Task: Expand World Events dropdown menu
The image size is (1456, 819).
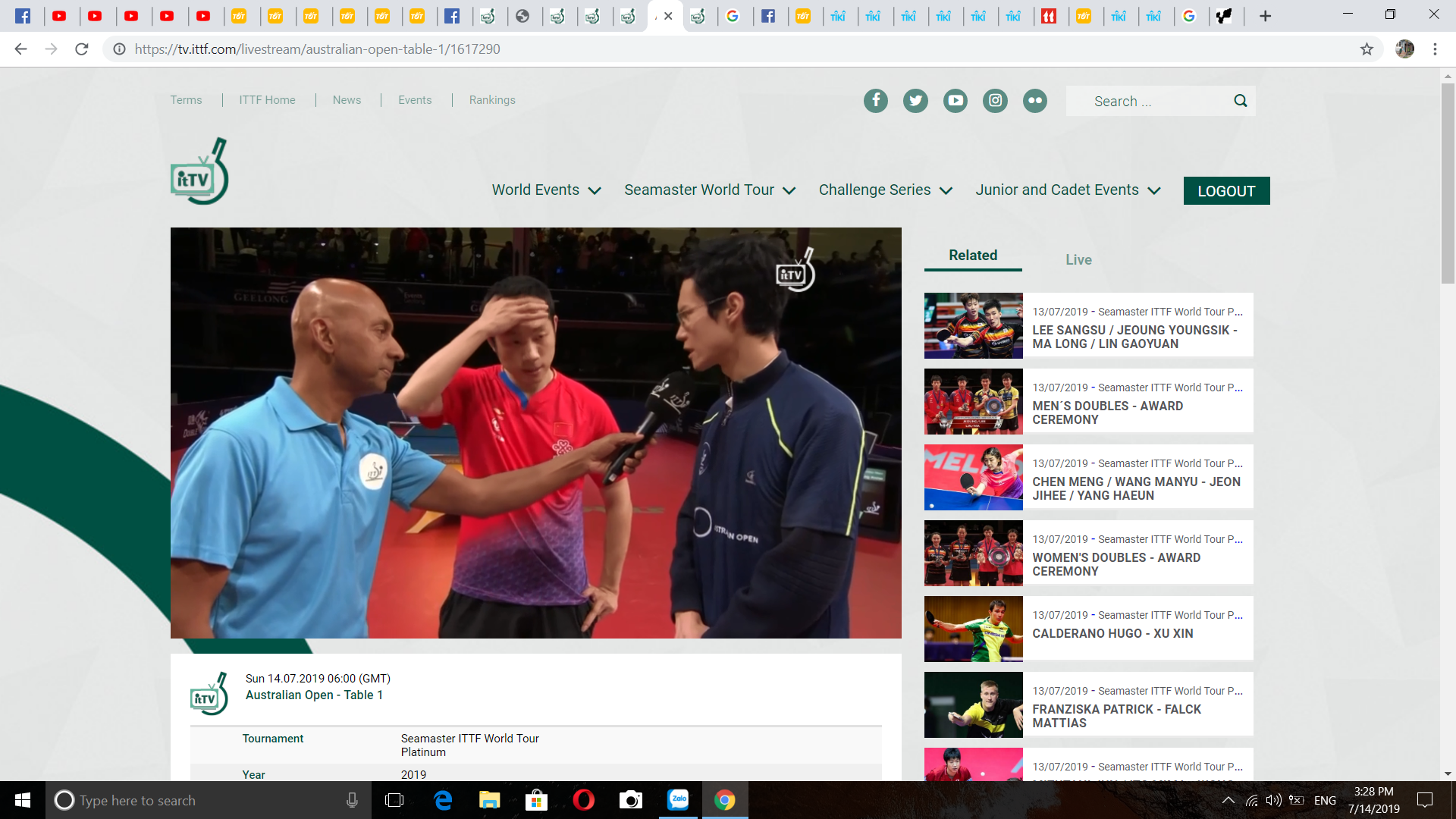Action: pos(546,190)
